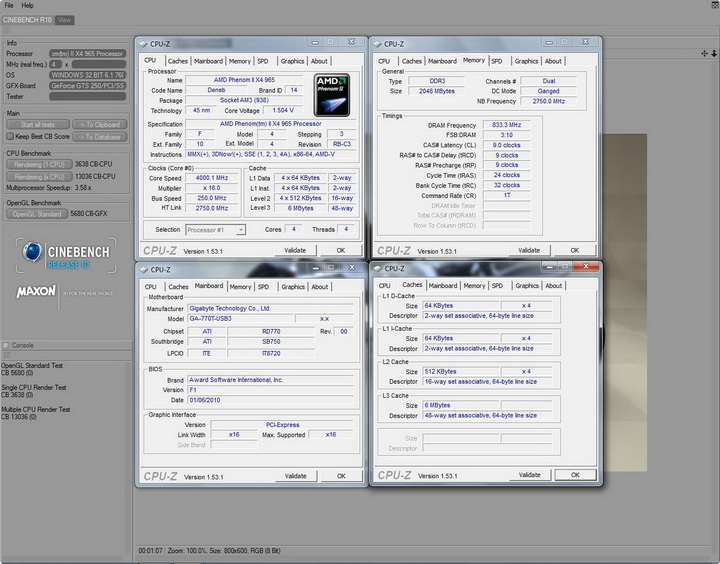Click the Processor info field in Cinebench
Viewport: 720px width, 564px height.
pos(87,54)
